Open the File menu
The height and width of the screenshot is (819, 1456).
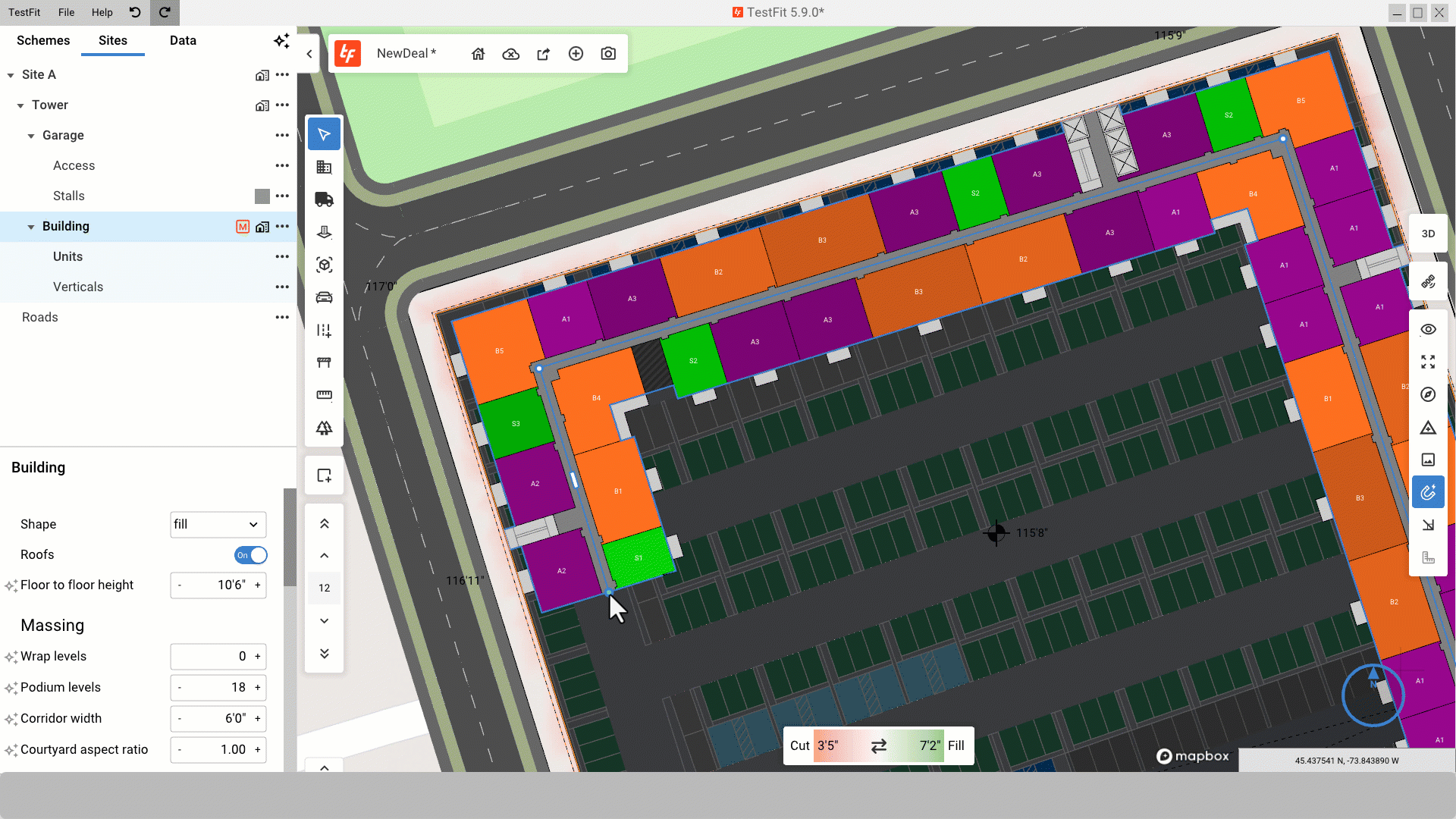(66, 12)
